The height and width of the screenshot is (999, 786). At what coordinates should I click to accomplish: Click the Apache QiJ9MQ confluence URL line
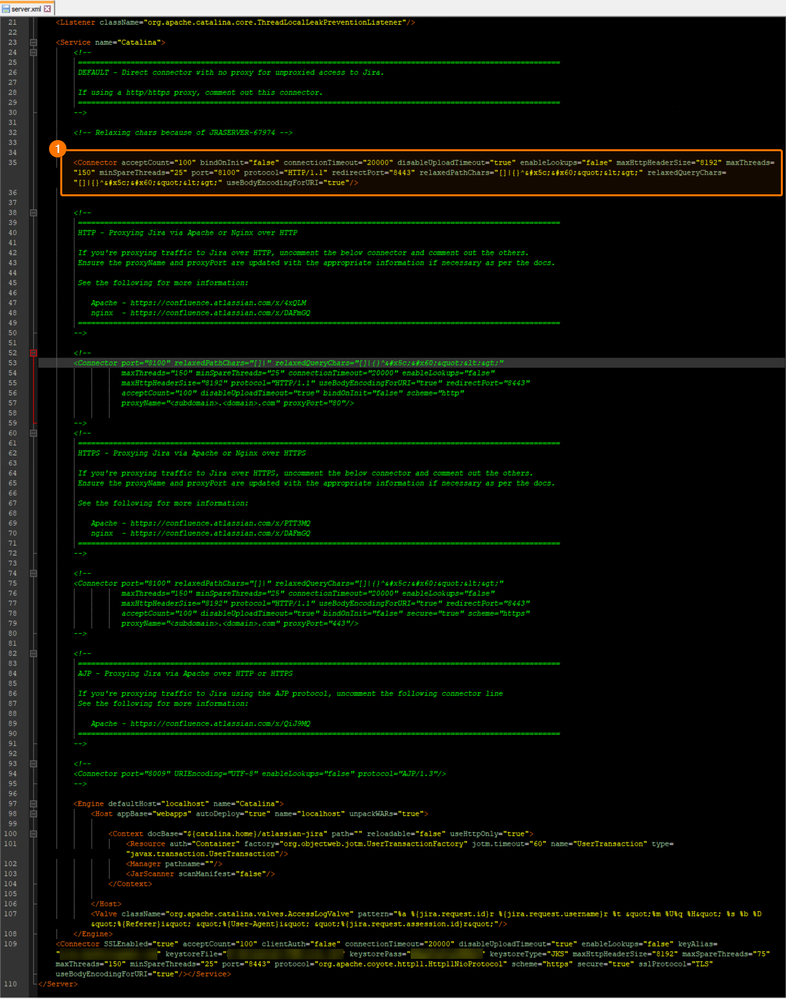(x=201, y=724)
